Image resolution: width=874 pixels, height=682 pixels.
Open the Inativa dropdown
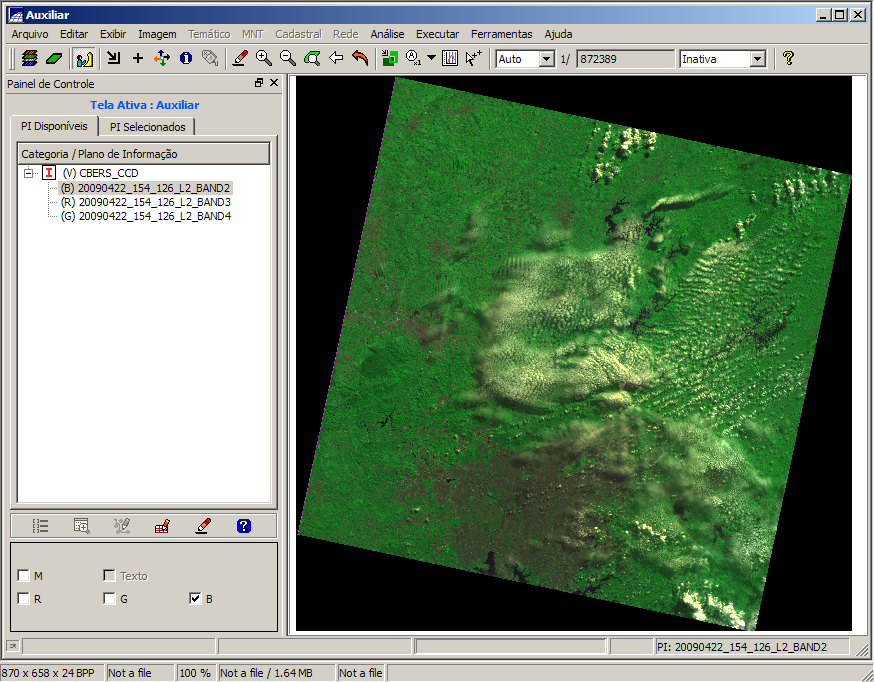click(757, 59)
